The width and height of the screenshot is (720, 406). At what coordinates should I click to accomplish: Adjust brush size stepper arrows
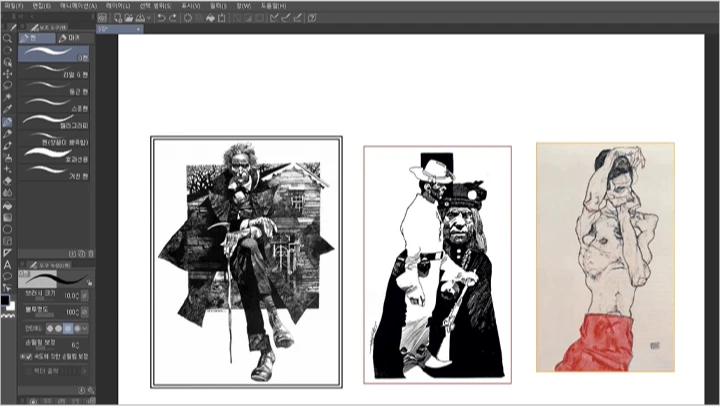pos(77,296)
